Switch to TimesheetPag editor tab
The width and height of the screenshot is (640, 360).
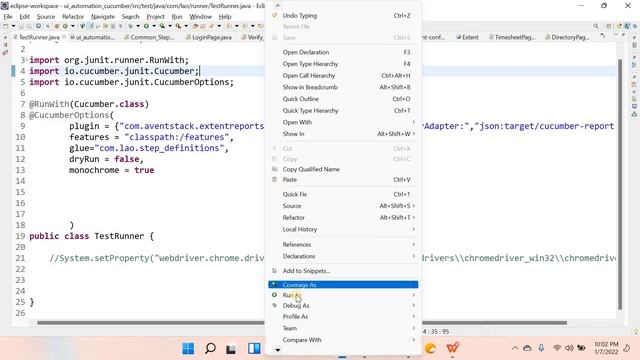(512, 37)
